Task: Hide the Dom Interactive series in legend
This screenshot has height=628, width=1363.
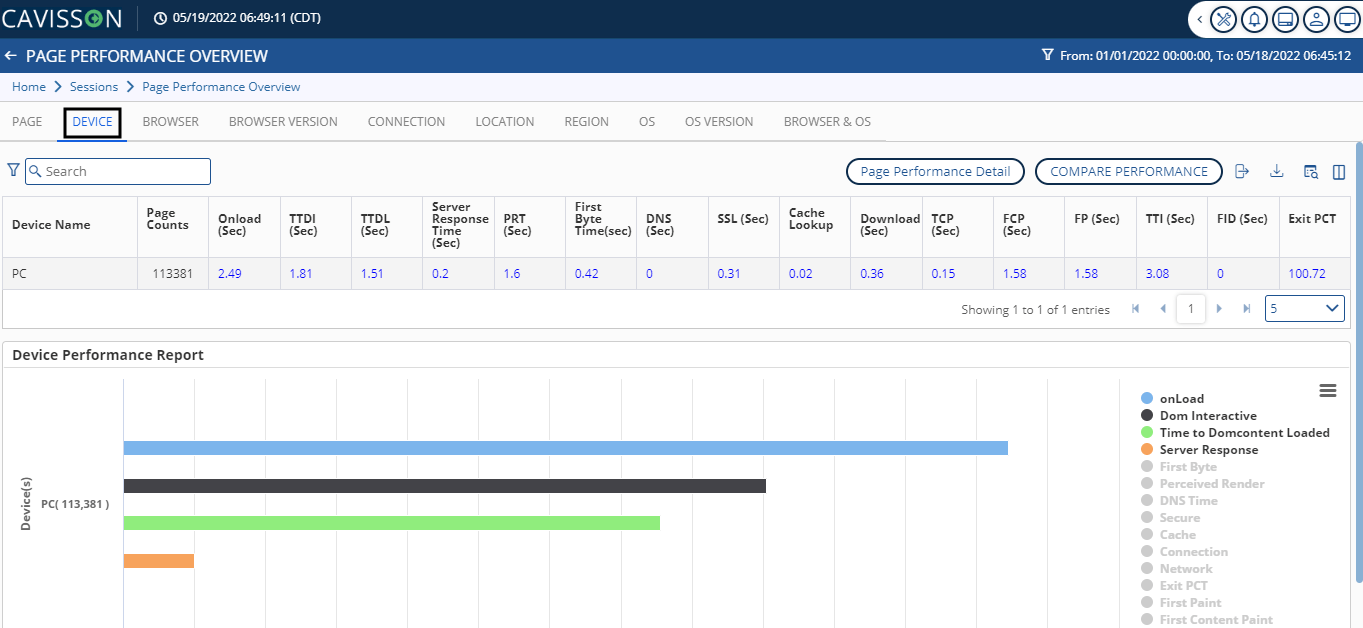Action: (1198, 416)
